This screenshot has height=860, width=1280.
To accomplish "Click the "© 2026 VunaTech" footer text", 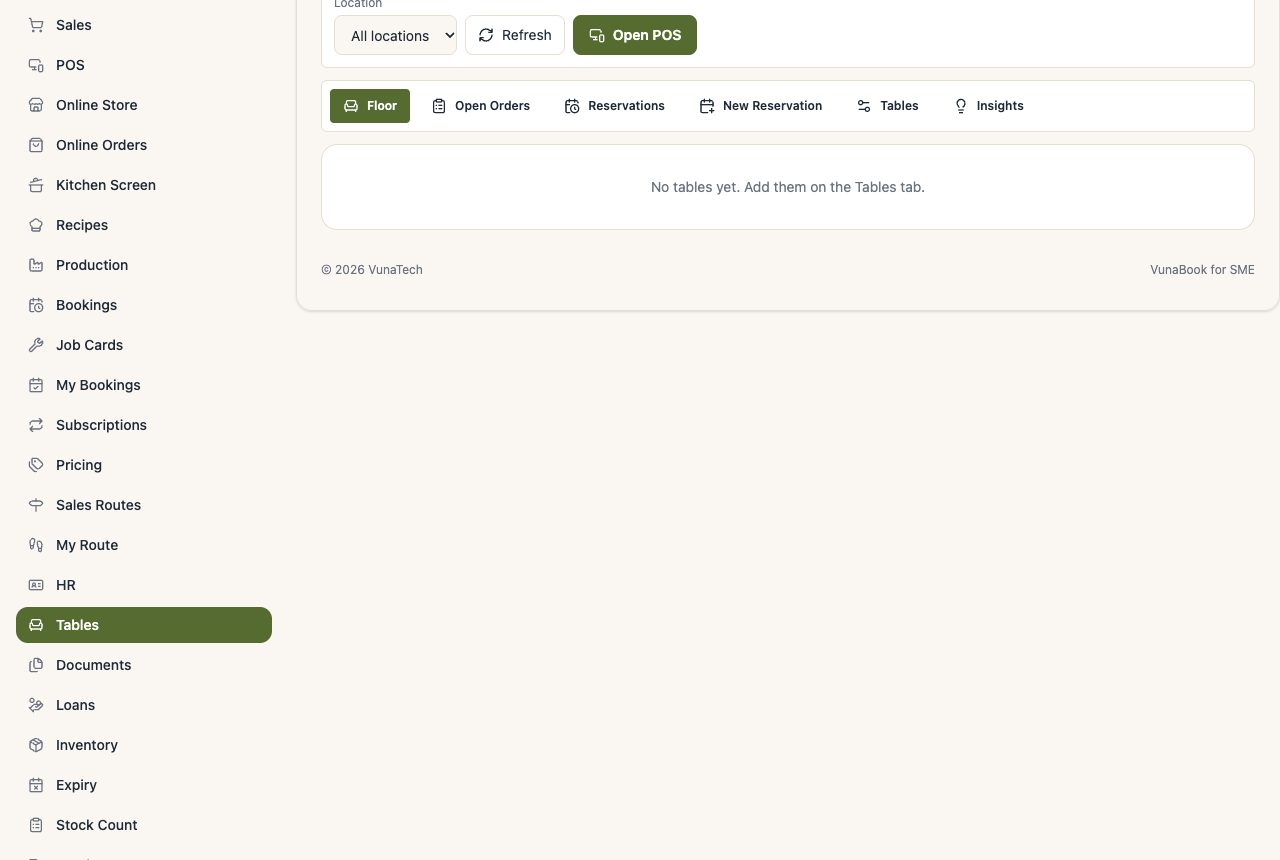I will tap(372, 270).
